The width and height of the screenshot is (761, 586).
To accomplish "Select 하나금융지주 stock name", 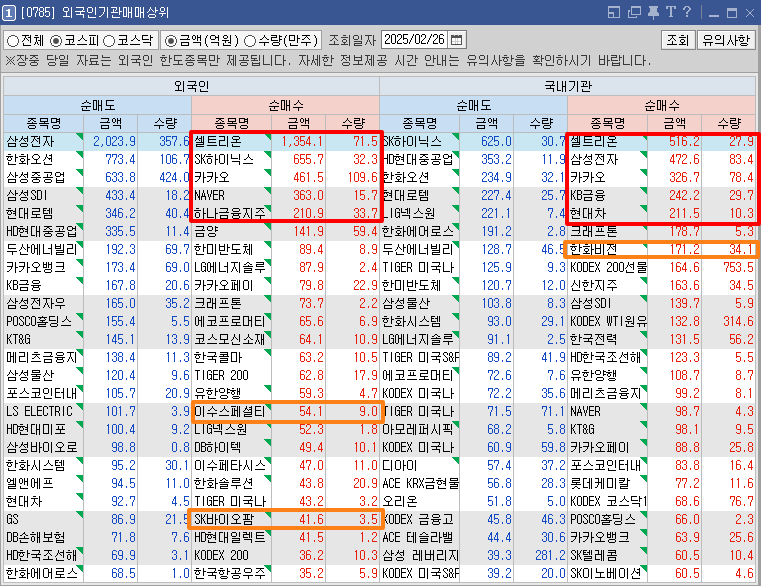I will pyautogui.click(x=230, y=213).
